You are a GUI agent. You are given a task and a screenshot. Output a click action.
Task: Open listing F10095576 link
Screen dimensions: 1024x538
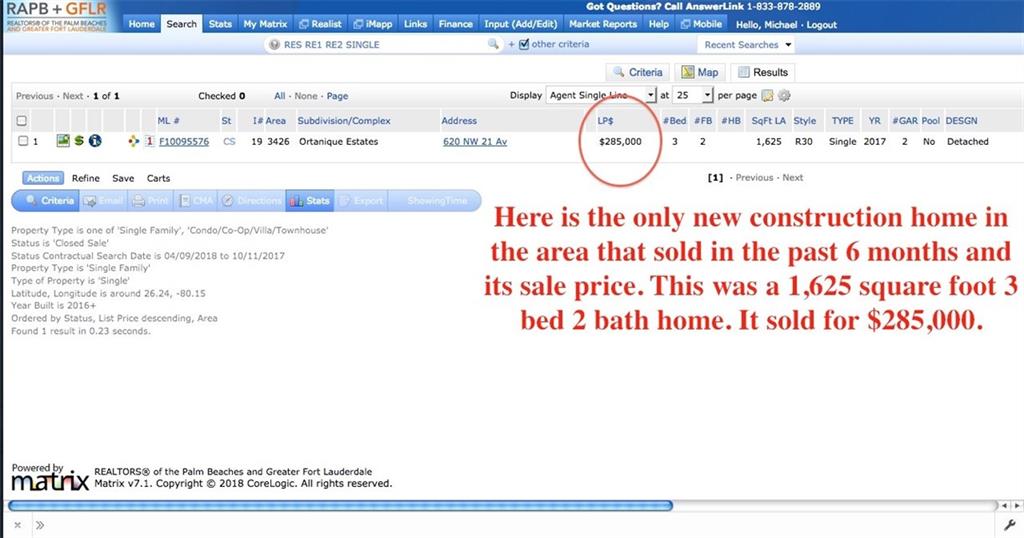tap(184, 142)
